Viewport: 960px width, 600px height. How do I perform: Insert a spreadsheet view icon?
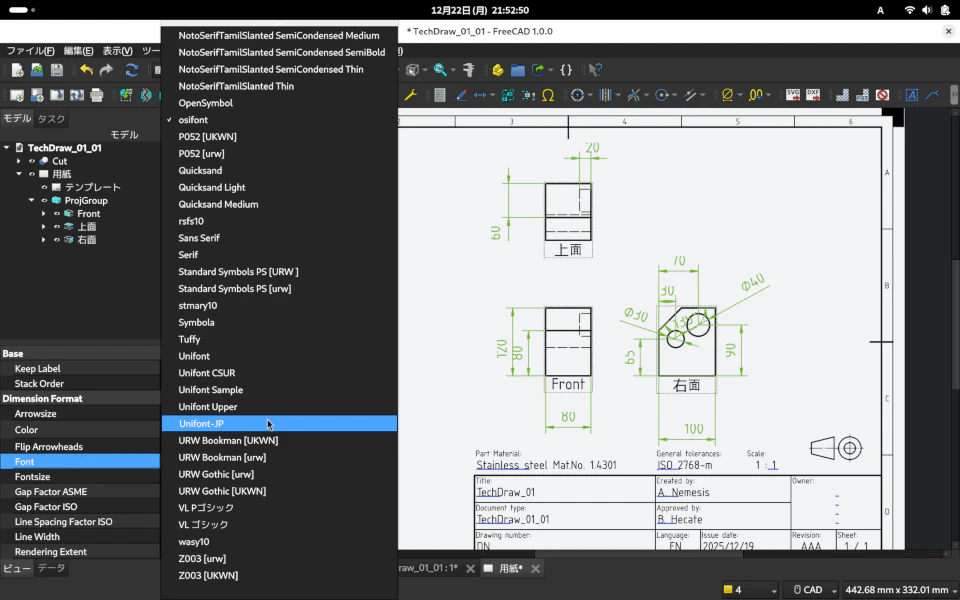[x=440, y=95]
